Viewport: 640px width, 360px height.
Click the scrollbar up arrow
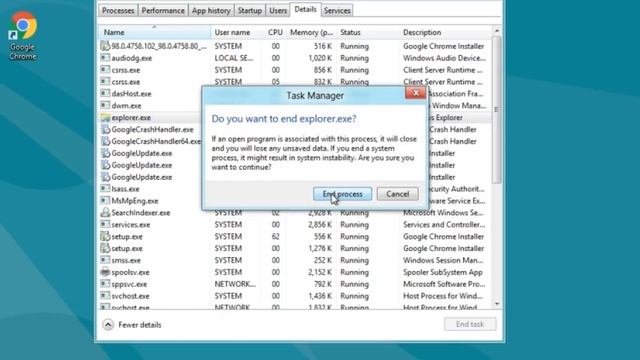[496, 31]
